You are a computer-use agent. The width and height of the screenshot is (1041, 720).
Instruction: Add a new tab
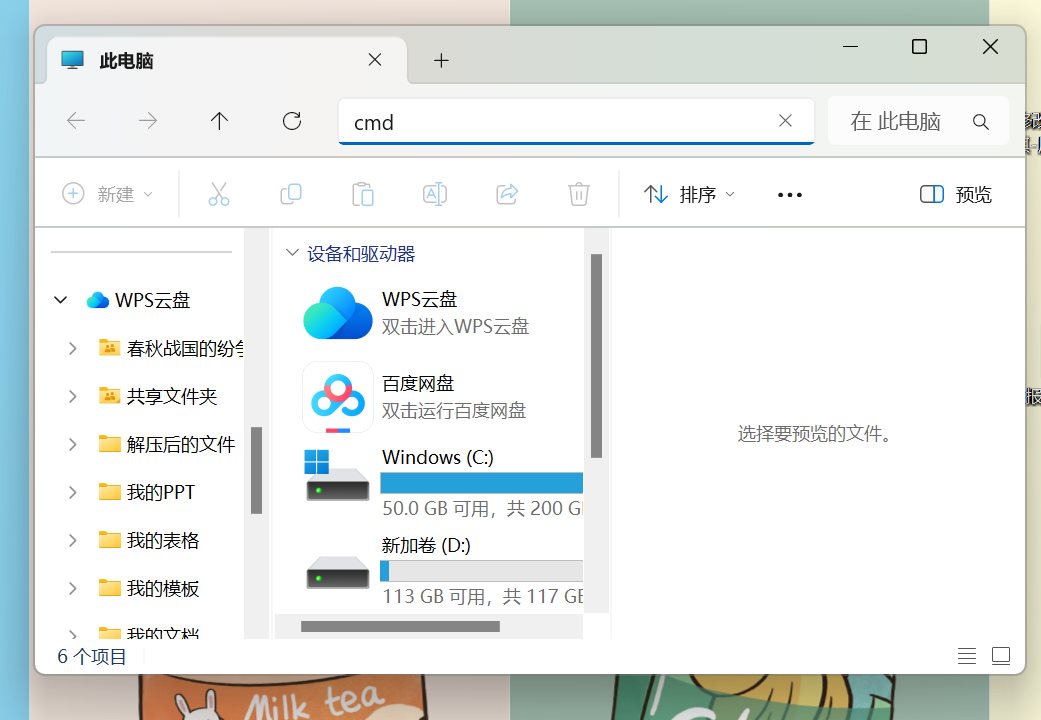441,60
